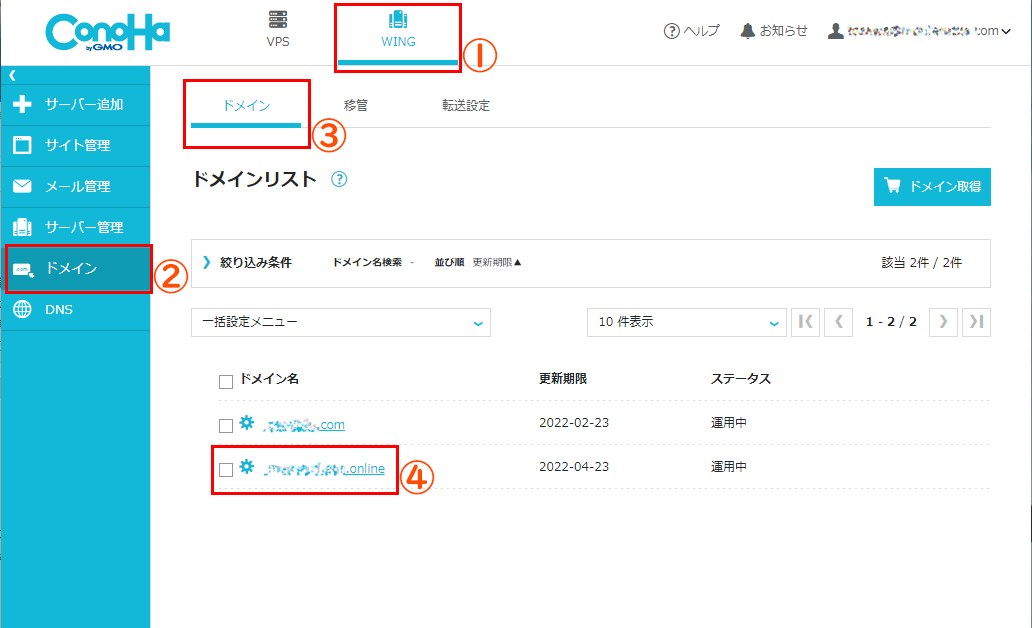
Task: Click the 更新期限 column header
Action: pyautogui.click(x=563, y=379)
